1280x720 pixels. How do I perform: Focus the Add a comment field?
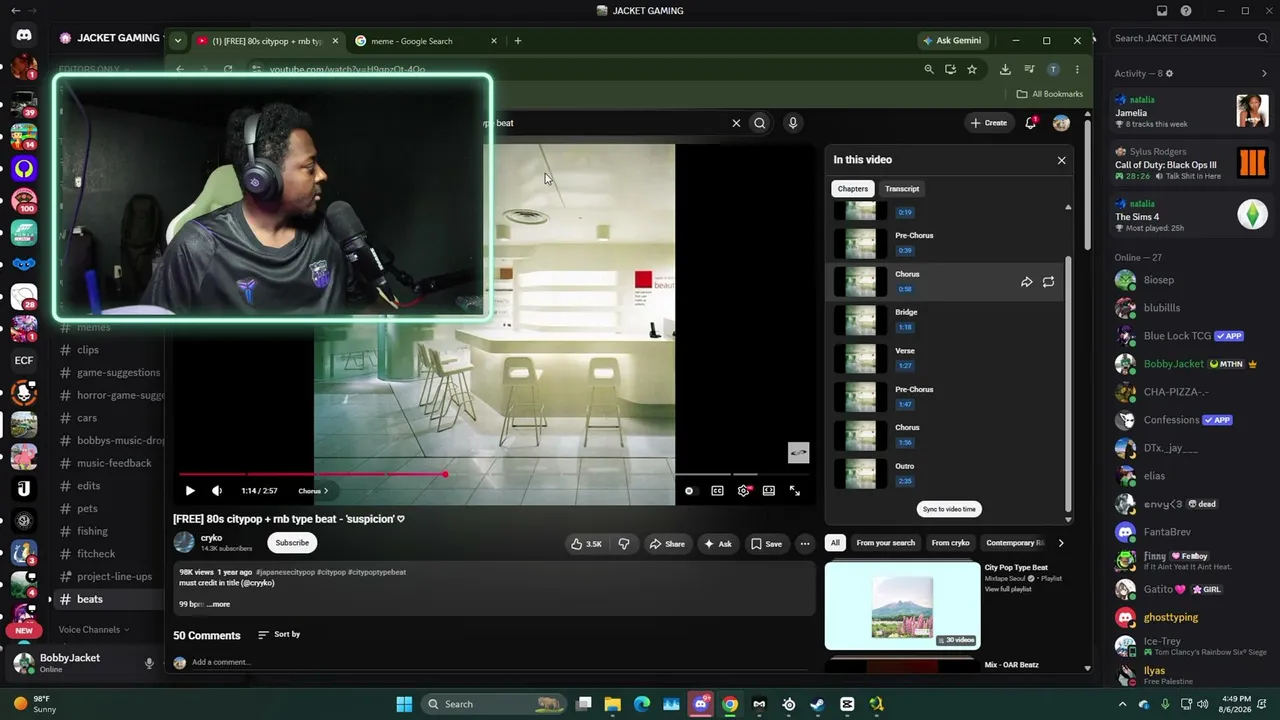pyautogui.click(x=500, y=662)
